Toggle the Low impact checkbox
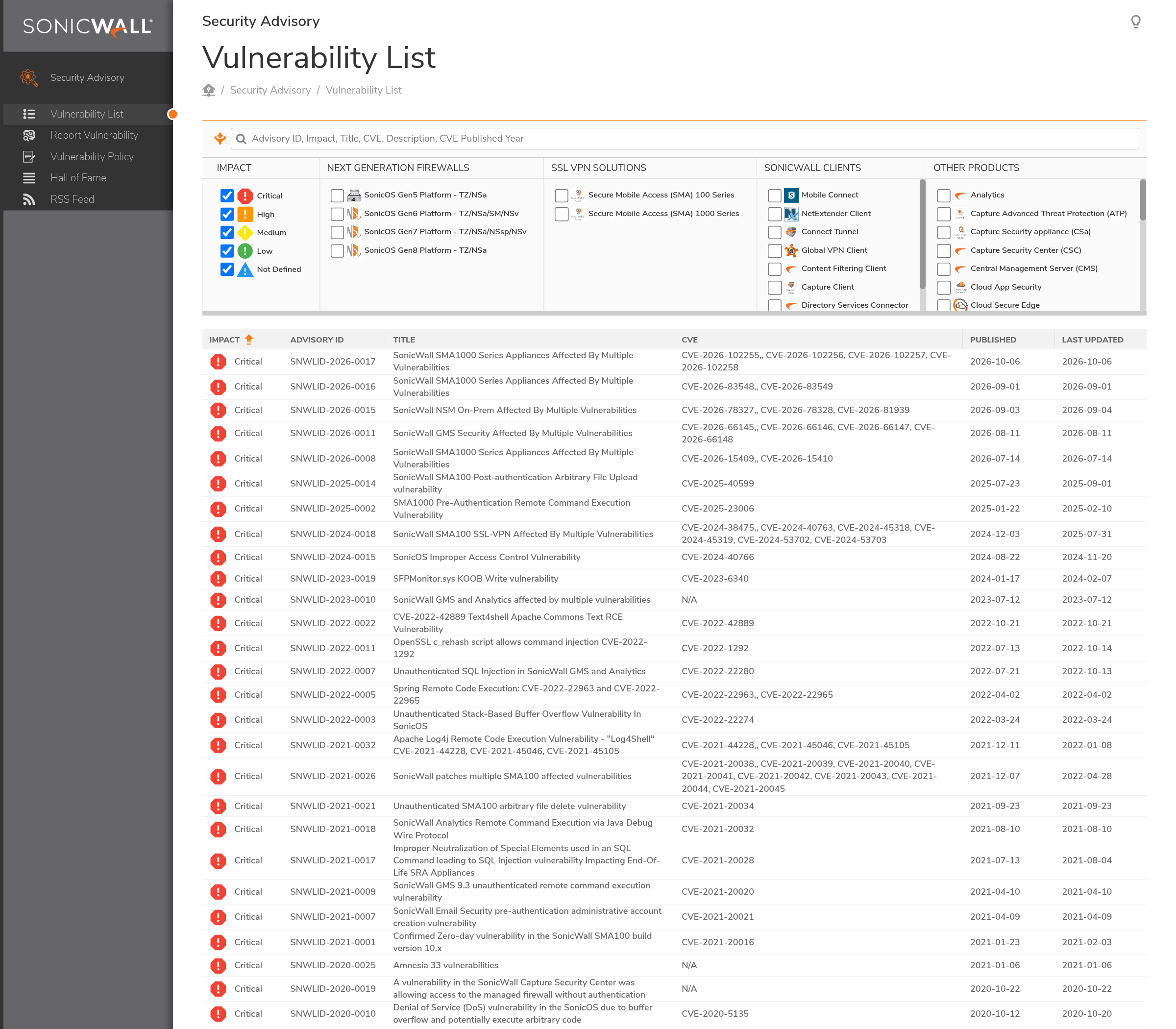This screenshot has width=1176, height=1029. [227, 251]
